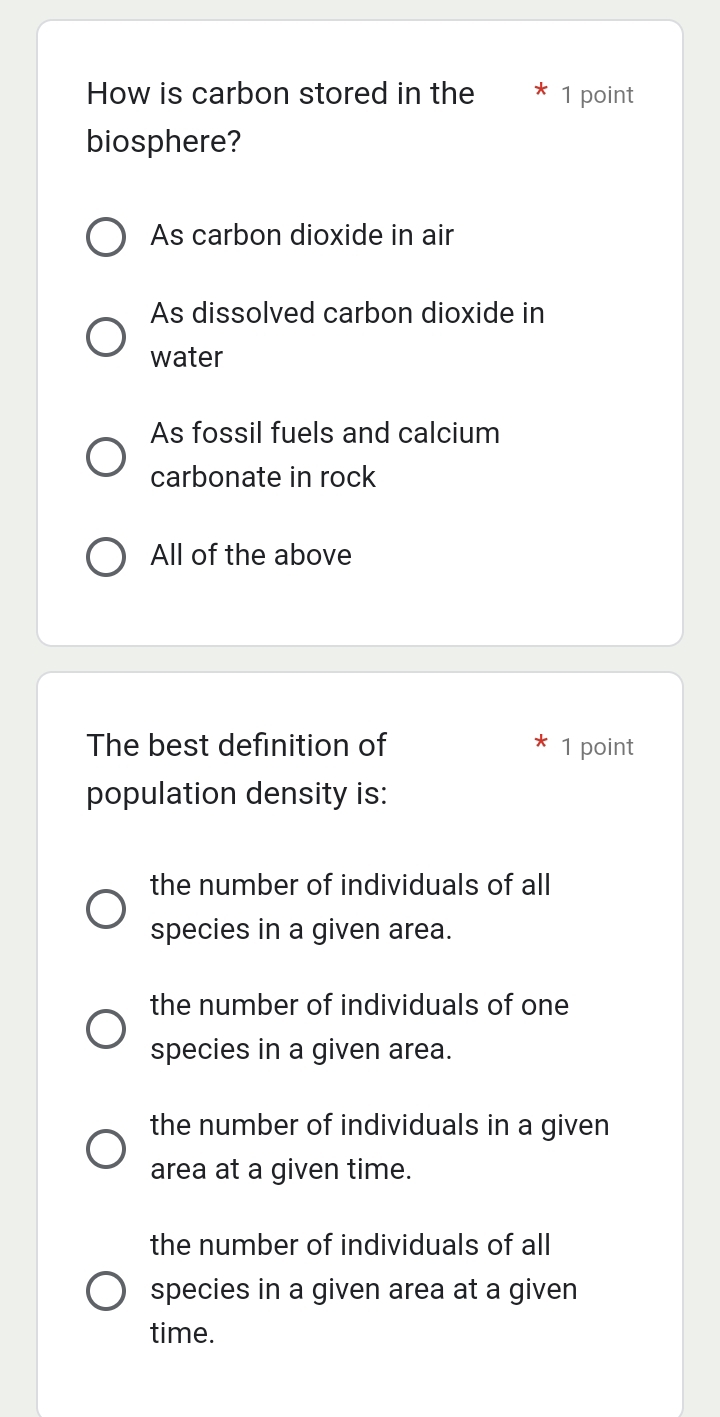Click "1 point" label on the carbon question

pos(597,96)
